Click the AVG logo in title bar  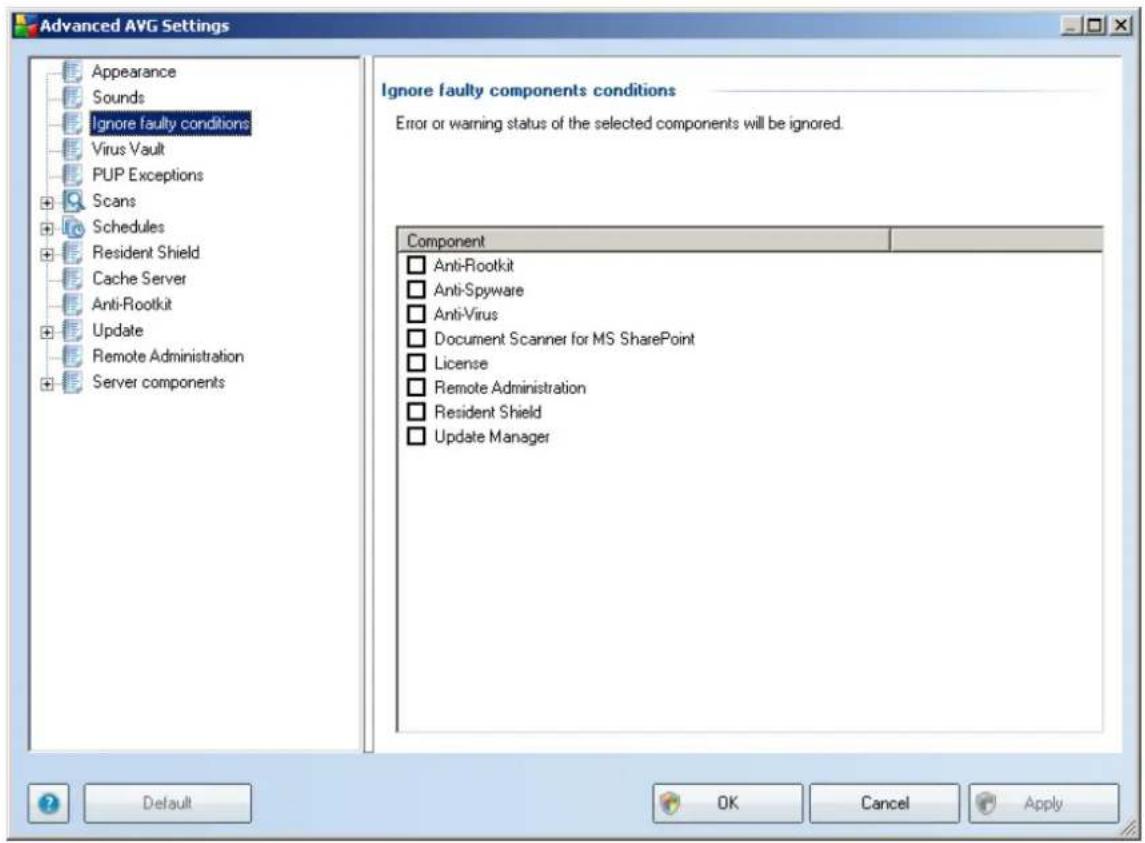click(26, 25)
